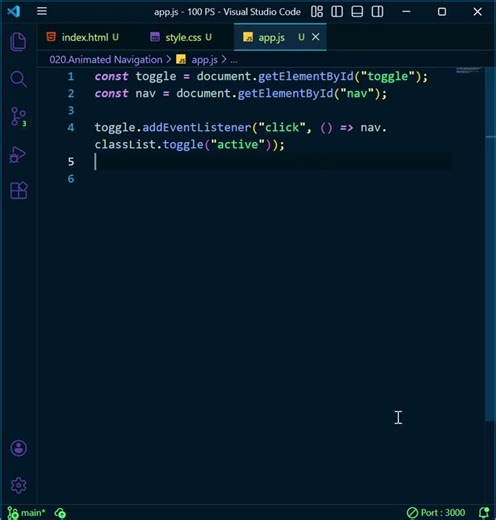
Task: Open the Explorer view in activity bar
Action: point(18,42)
